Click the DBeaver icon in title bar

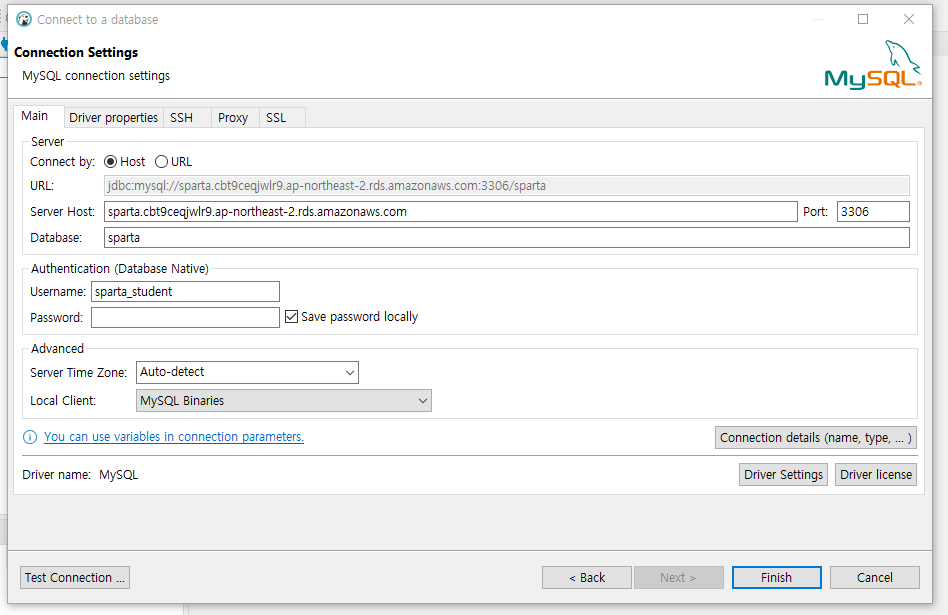[24, 19]
